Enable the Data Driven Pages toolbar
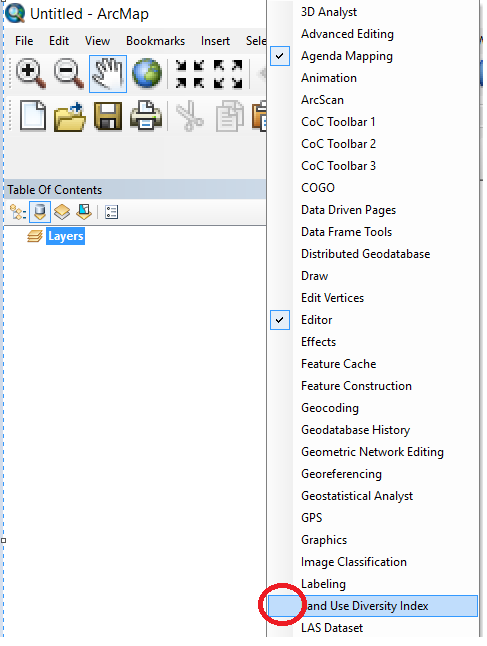The height and width of the screenshot is (646, 487). pos(373,210)
